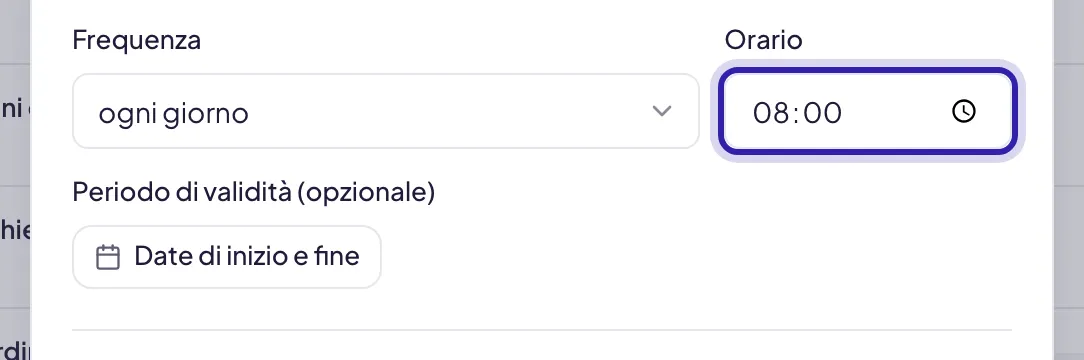Click the dimmed backdrop right of the dialog
This screenshot has height=360, width=1084.
1069,180
